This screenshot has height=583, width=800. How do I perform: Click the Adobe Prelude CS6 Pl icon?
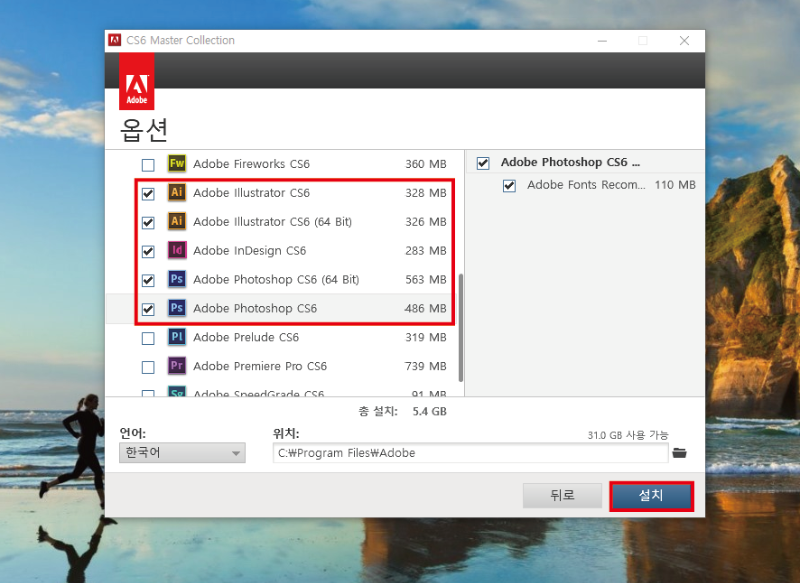177,337
